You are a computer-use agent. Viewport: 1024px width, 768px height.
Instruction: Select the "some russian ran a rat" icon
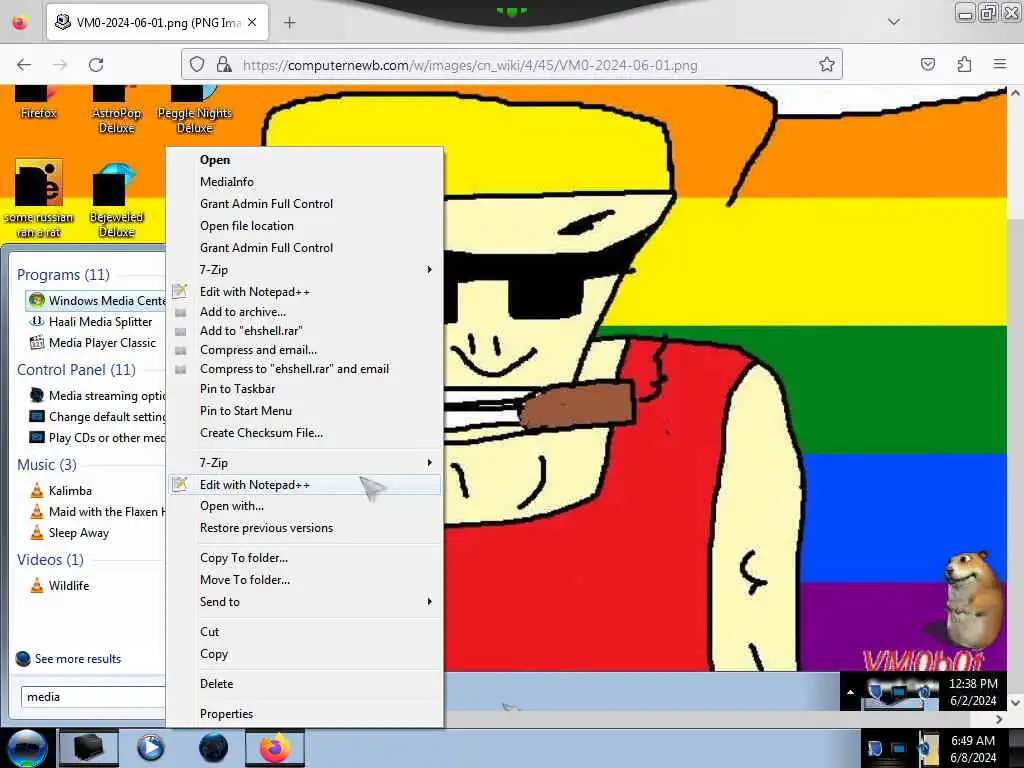coord(39,199)
